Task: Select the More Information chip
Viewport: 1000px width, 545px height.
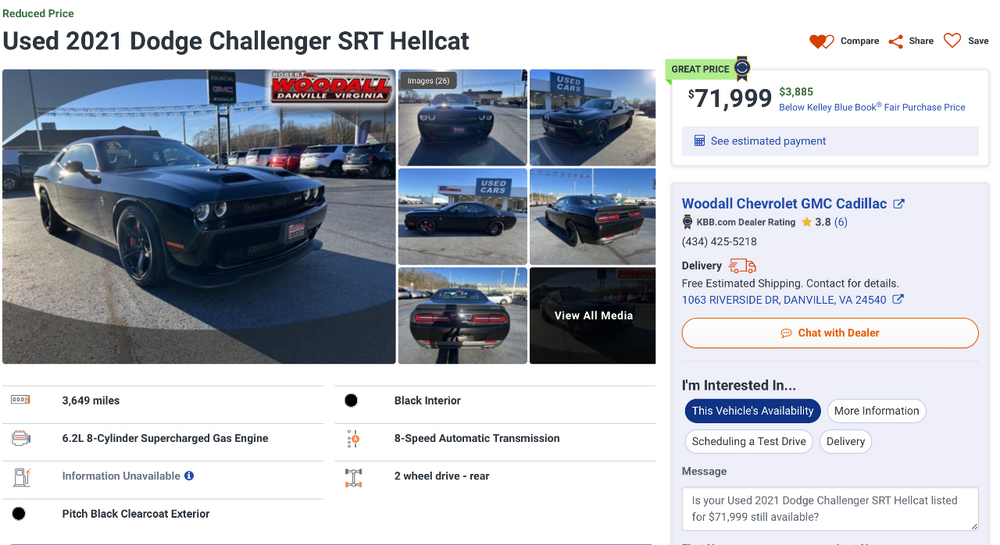Action: click(x=876, y=411)
